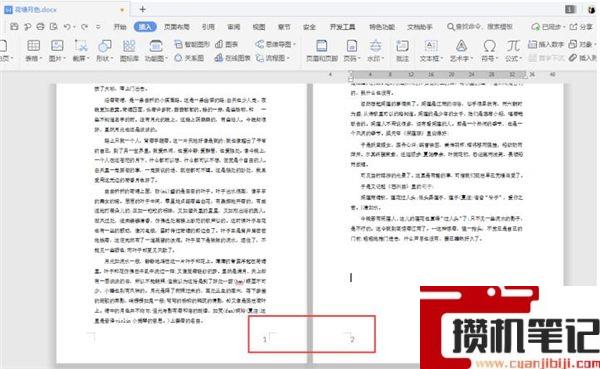
Task: Switch to the 开始 ribbon tab
Action: [x=120, y=27]
